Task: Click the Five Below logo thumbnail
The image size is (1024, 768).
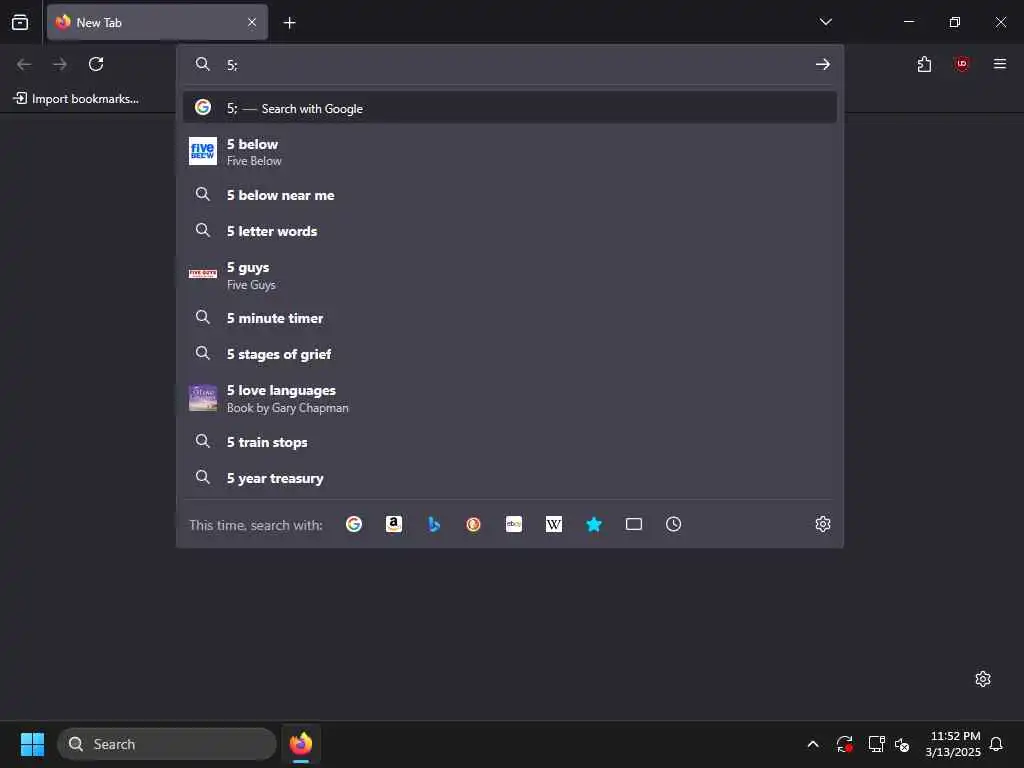Action: (x=202, y=152)
